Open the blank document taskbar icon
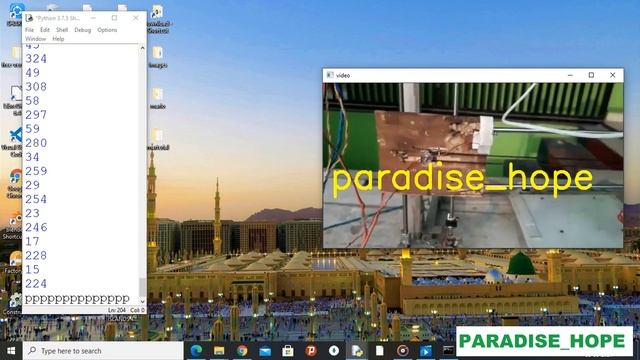The image size is (640, 360). [x=380, y=351]
